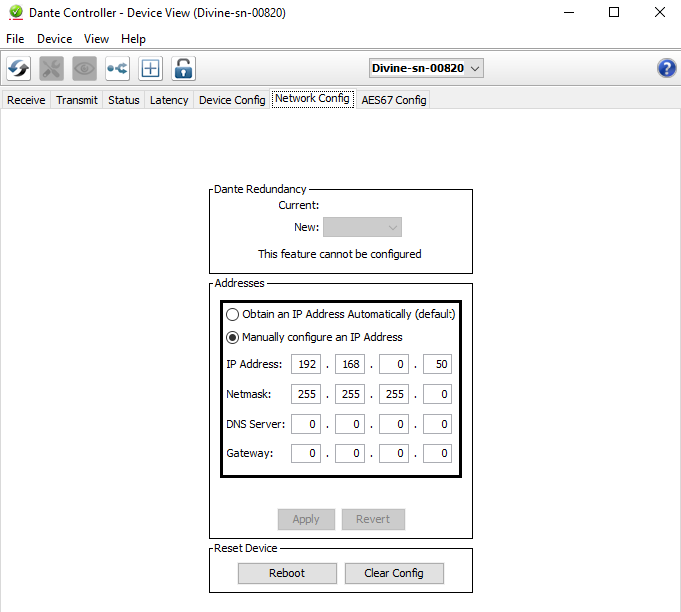This screenshot has height=612, width=681.
Task: Minimize the Dante Controller window
Action: coord(569,12)
